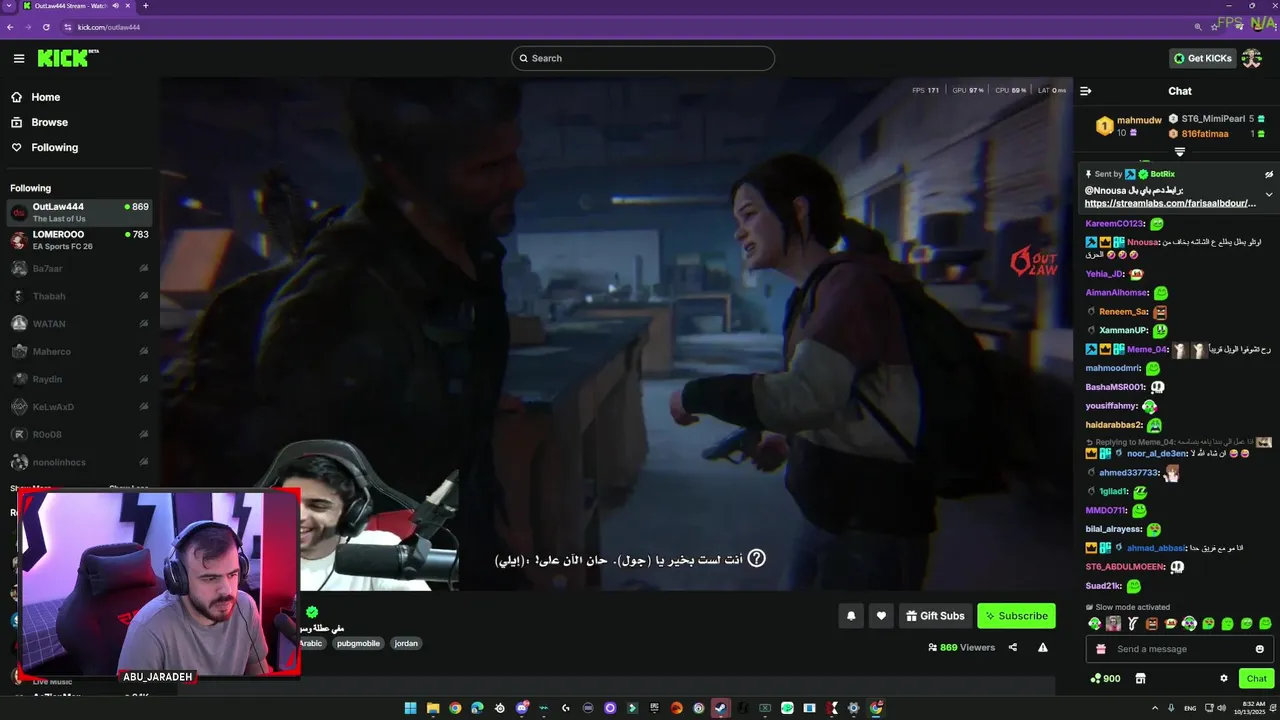Open Get KICKs store

tap(1203, 58)
